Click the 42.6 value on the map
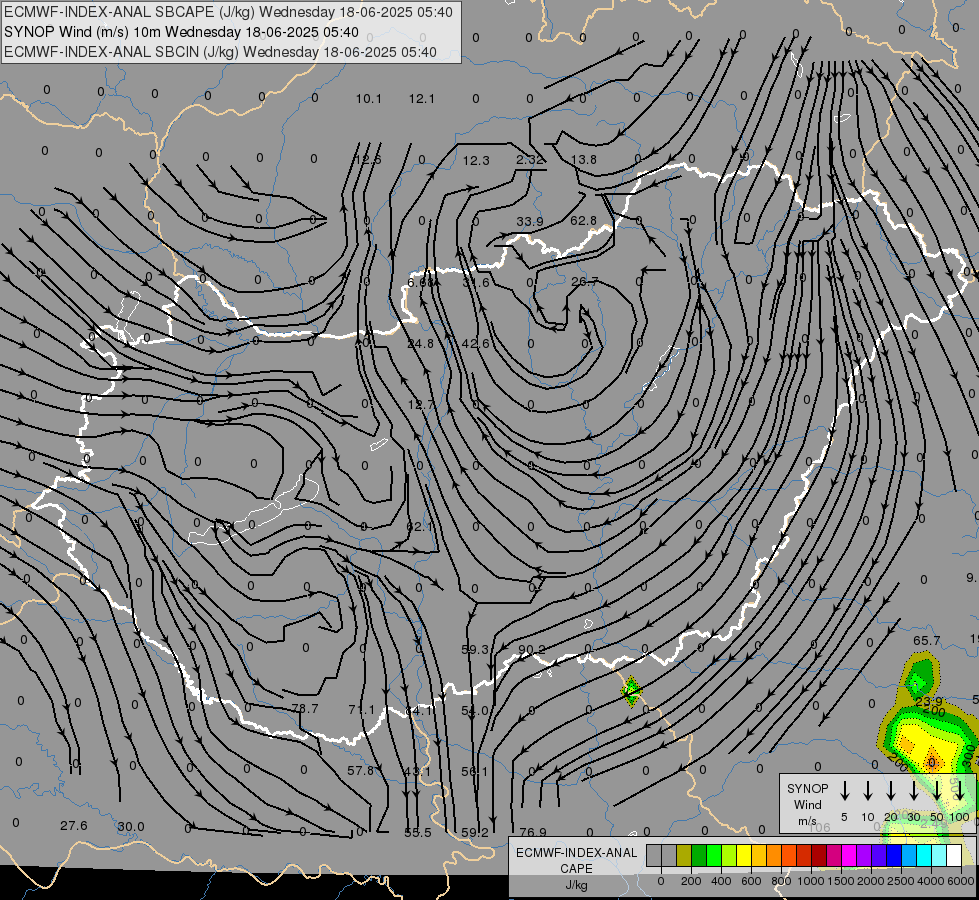 click(x=475, y=343)
